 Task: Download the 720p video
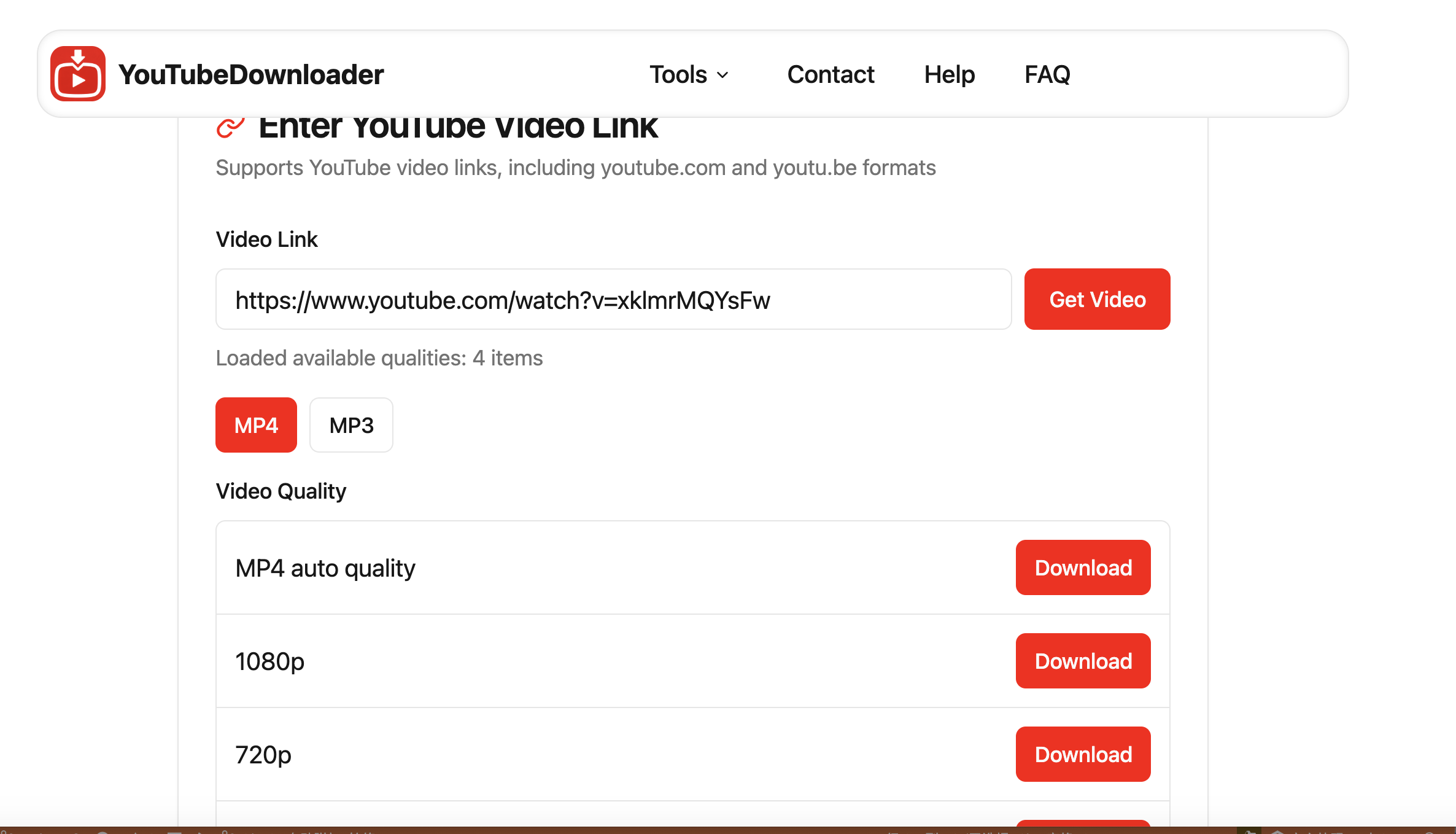pyautogui.click(x=1083, y=754)
